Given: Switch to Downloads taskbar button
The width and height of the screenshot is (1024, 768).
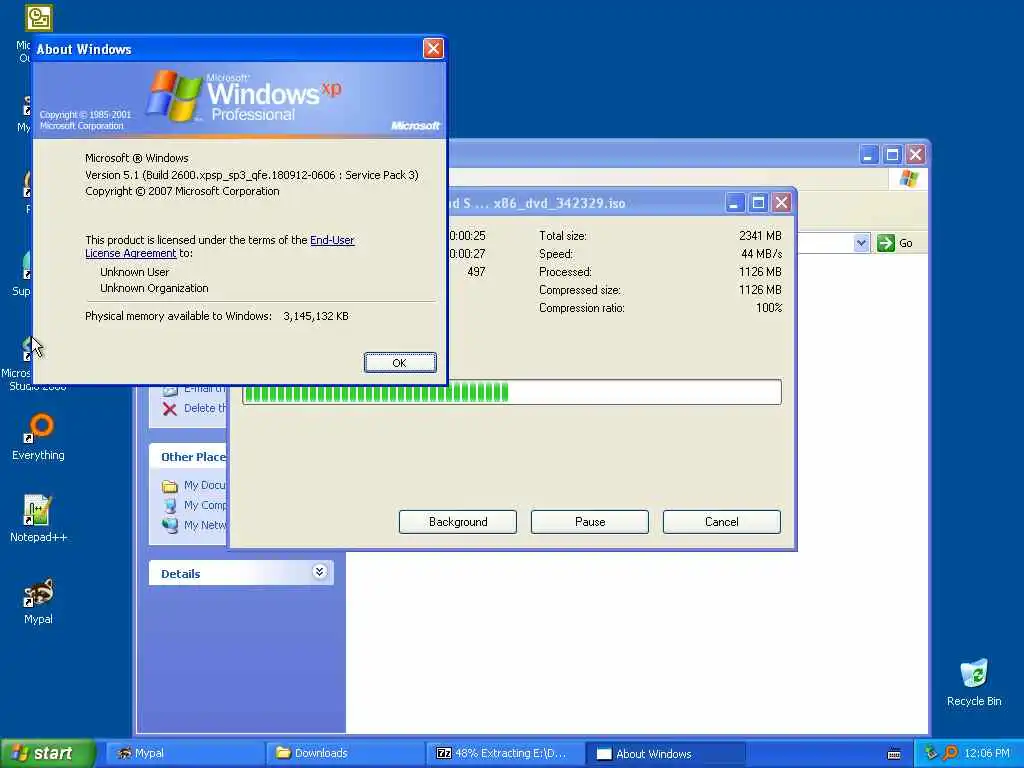Looking at the screenshot, I should (345, 753).
